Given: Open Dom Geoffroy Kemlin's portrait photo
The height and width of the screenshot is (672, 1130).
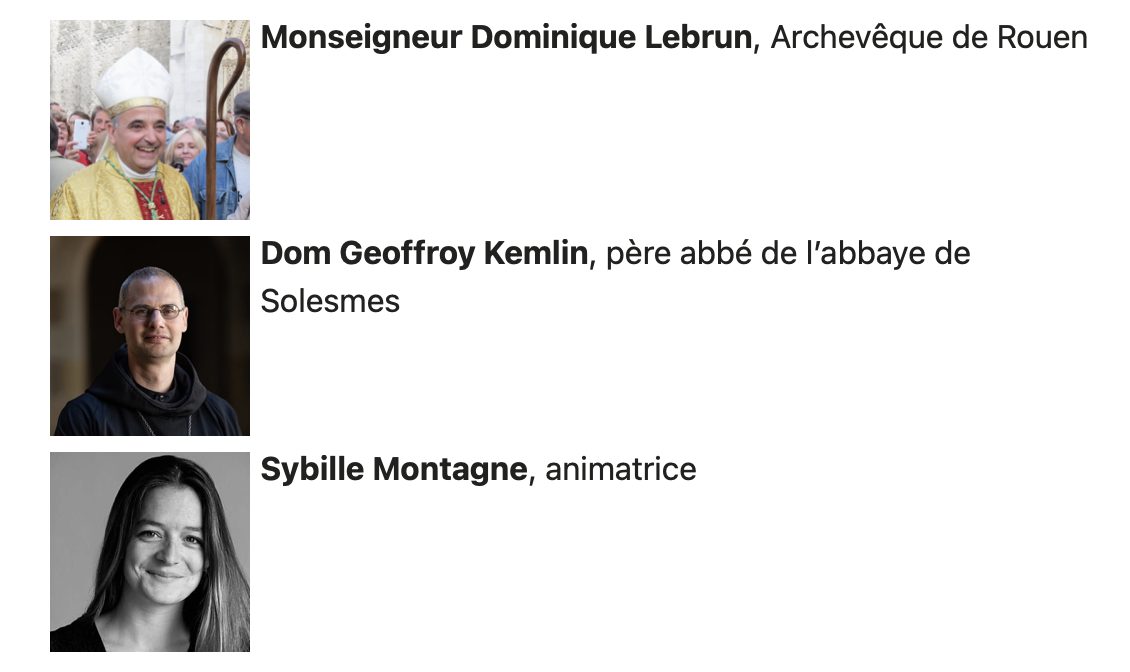Looking at the screenshot, I should click(x=150, y=336).
